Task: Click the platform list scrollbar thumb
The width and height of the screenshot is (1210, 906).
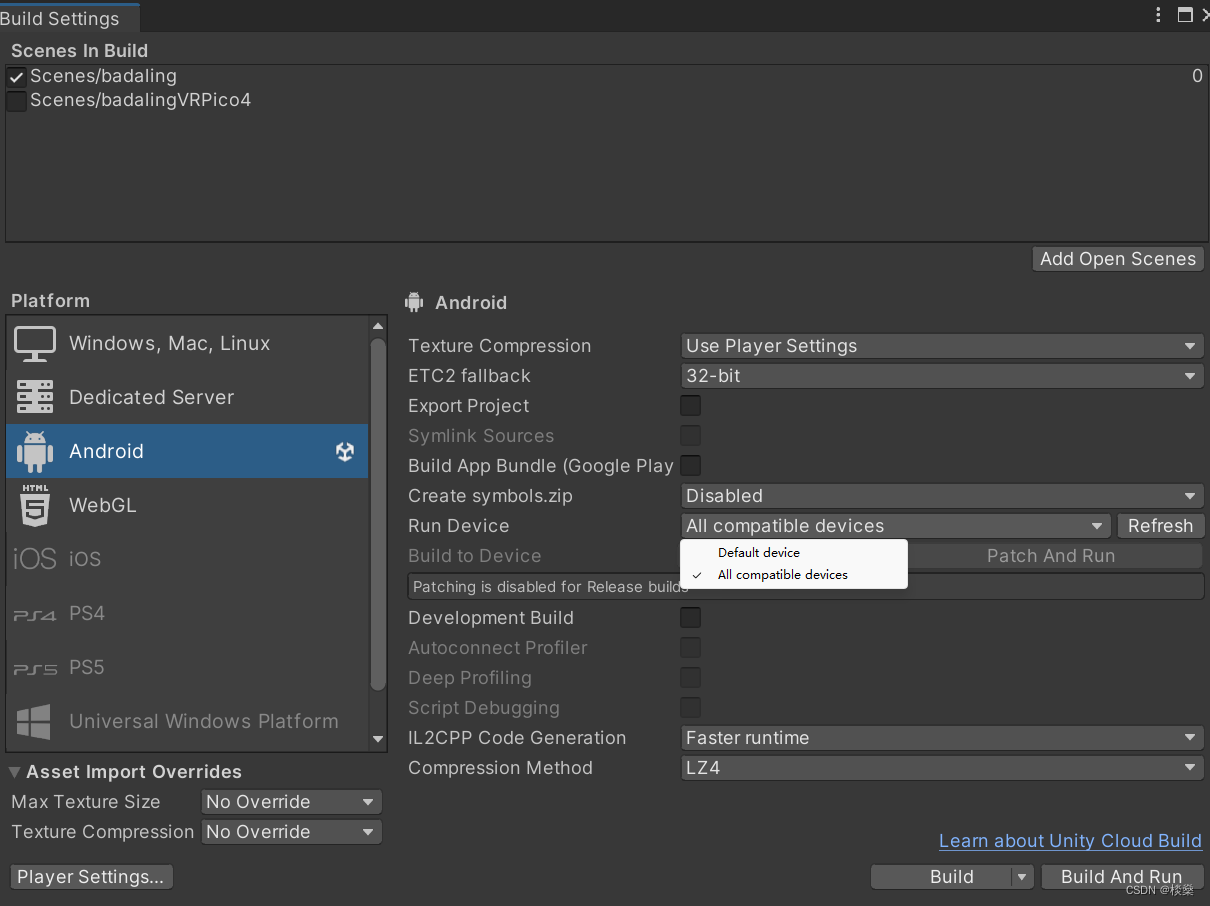Action: pyautogui.click(x=378, y=514)
